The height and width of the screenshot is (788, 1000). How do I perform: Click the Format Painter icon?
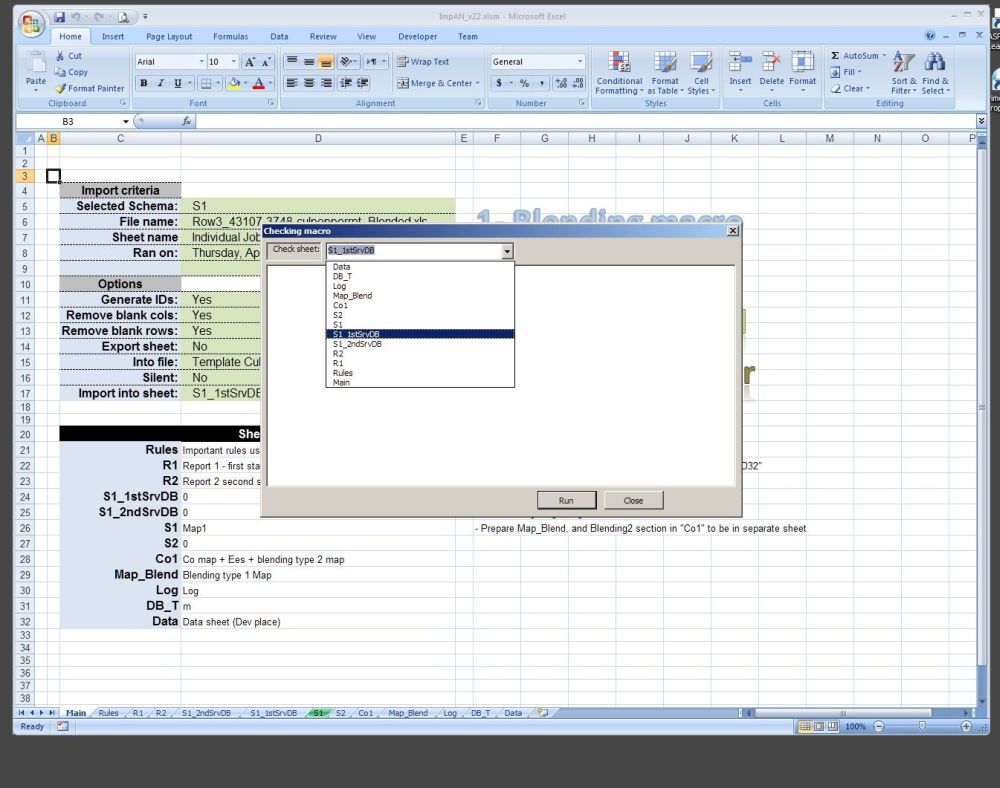61,88
